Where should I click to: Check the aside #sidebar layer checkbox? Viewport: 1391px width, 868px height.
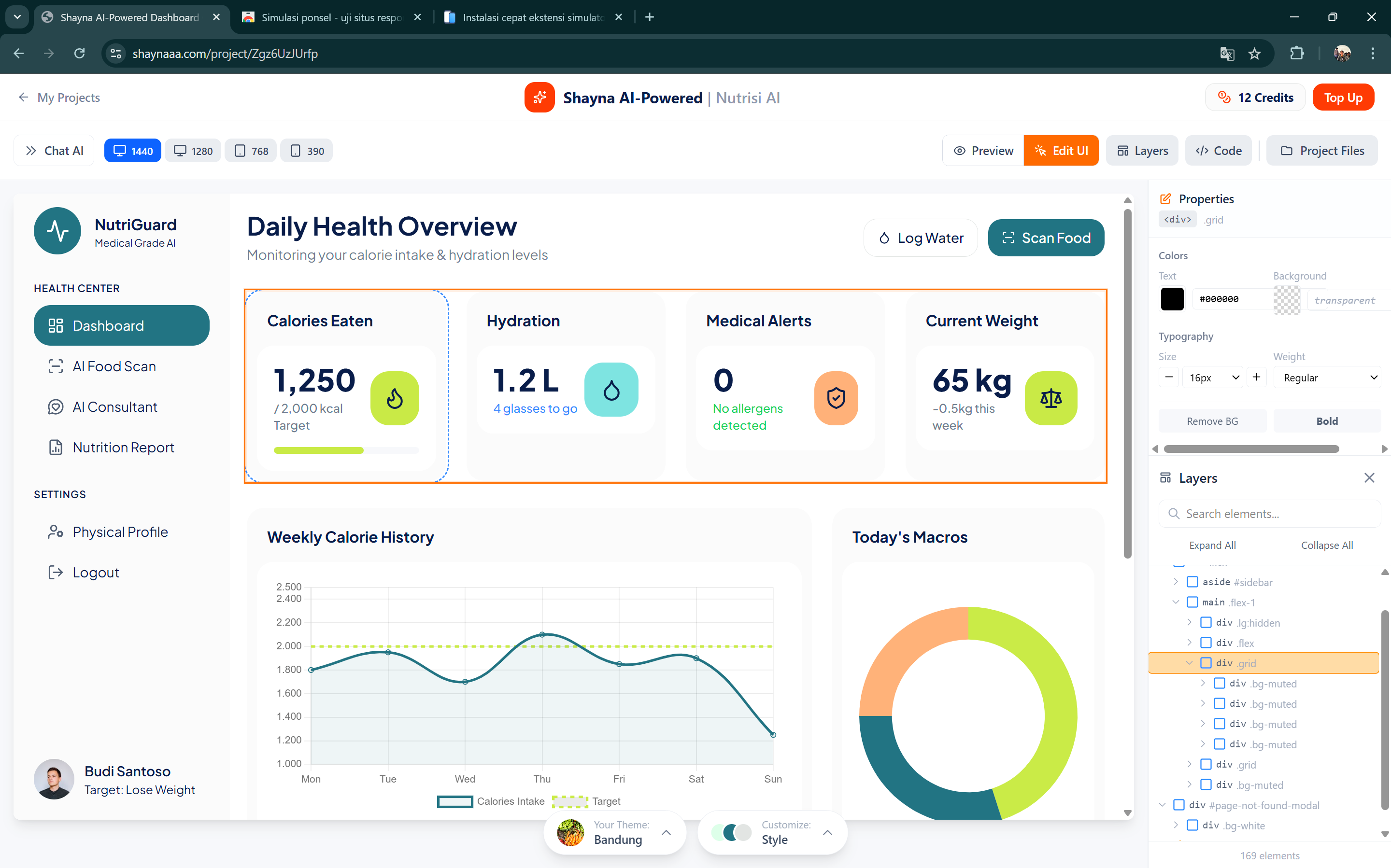click(x=1192, y=582)
